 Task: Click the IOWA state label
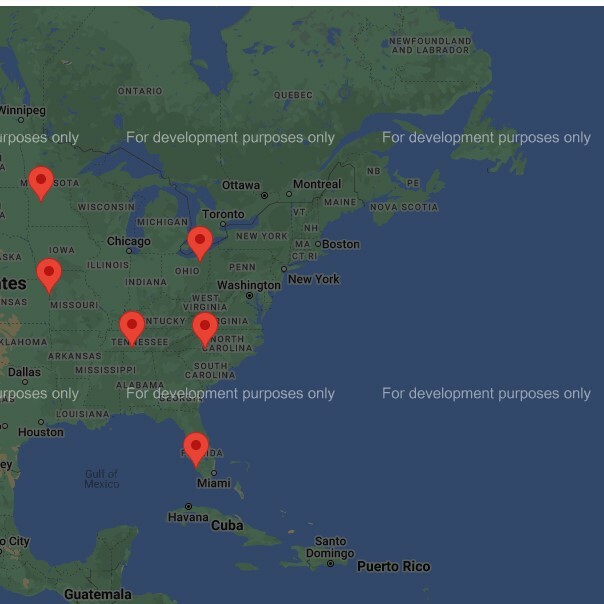[x=62, y=250]
